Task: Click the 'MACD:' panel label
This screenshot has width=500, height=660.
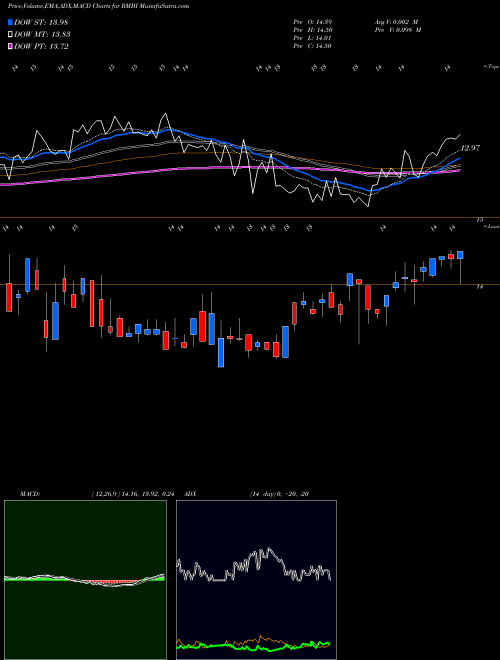Action: (x=29, y=494)
